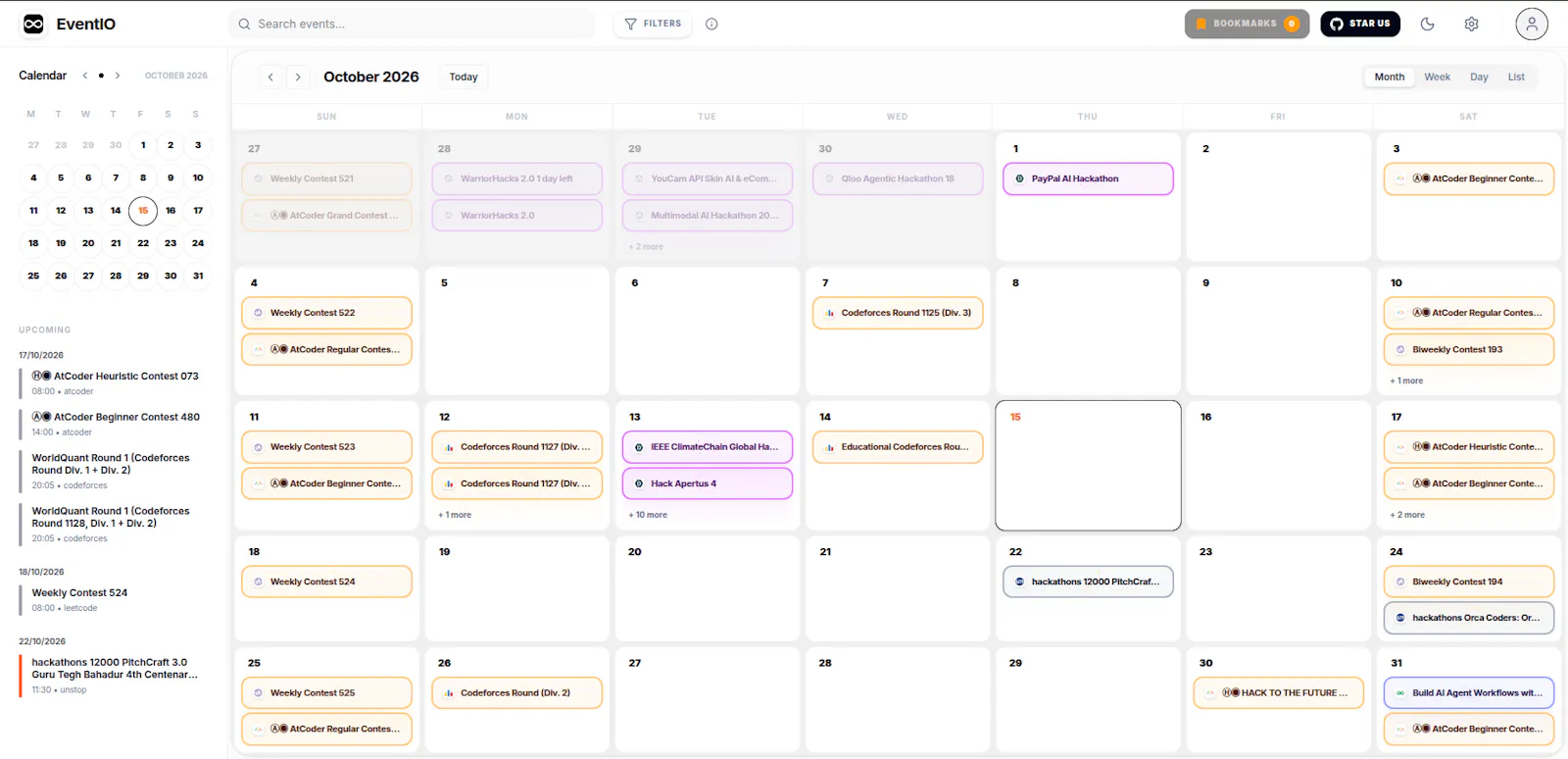Click the Today button

pos(464,76)
